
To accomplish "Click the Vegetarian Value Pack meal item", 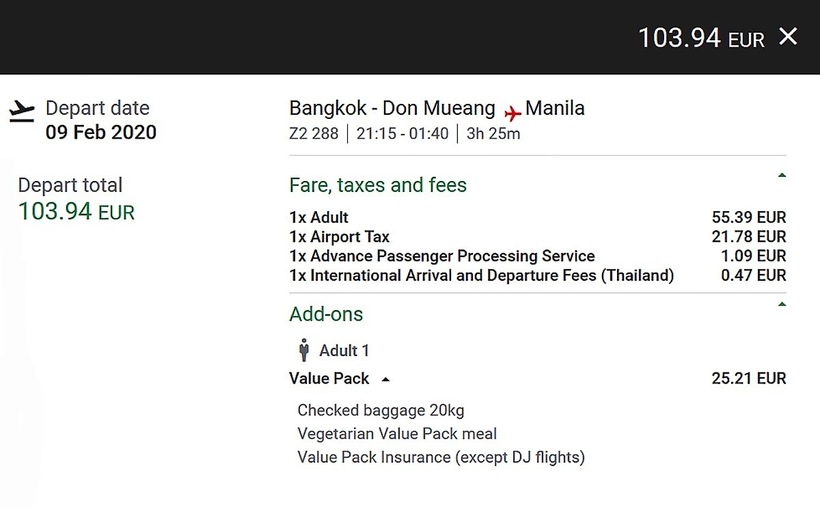I will click(x=397, y=434).
